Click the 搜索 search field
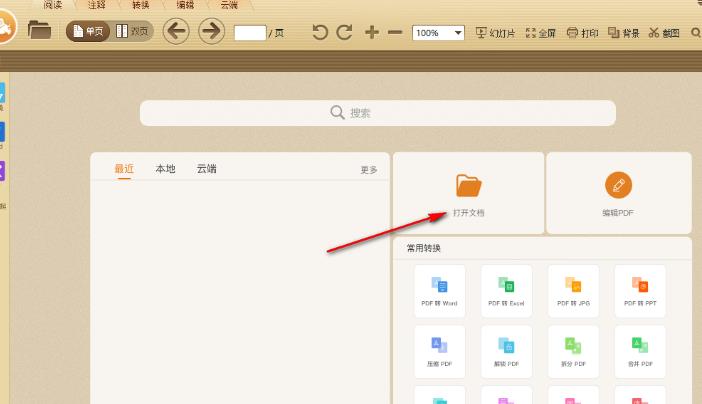The height and width of the screenshot is (404, 702). [x=378, y=113]
